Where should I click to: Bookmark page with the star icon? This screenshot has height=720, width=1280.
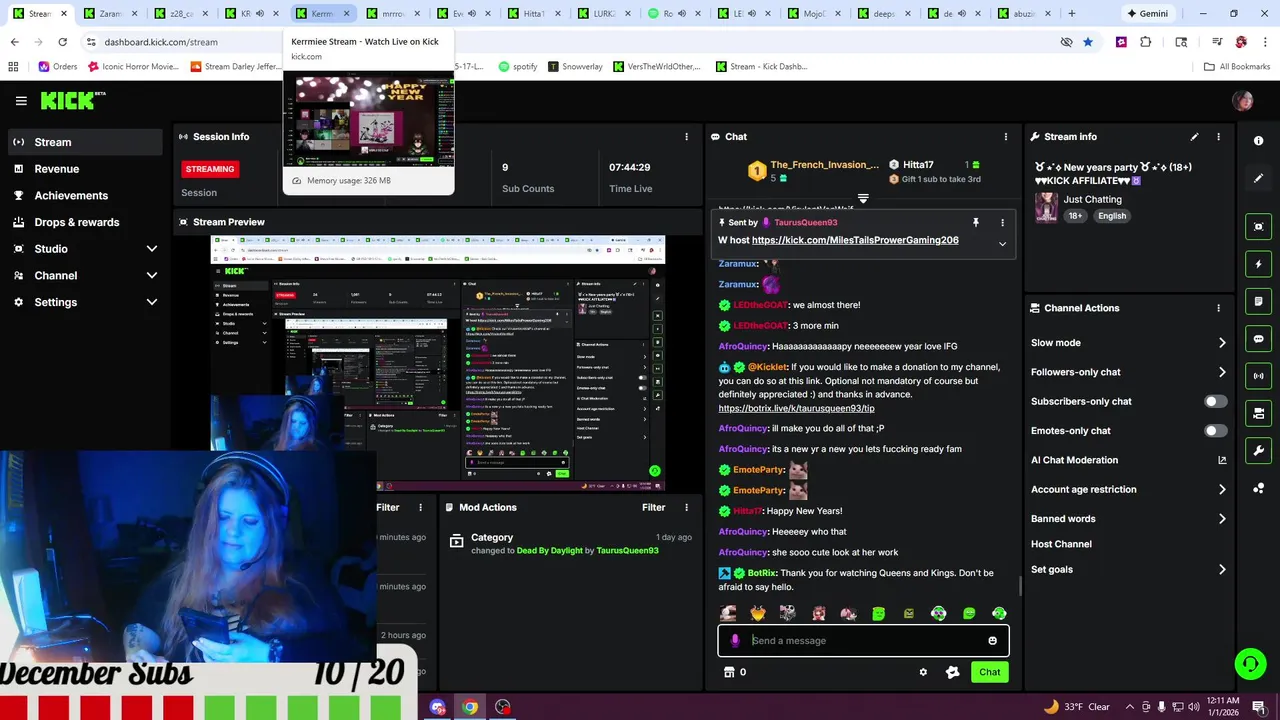1087,42
